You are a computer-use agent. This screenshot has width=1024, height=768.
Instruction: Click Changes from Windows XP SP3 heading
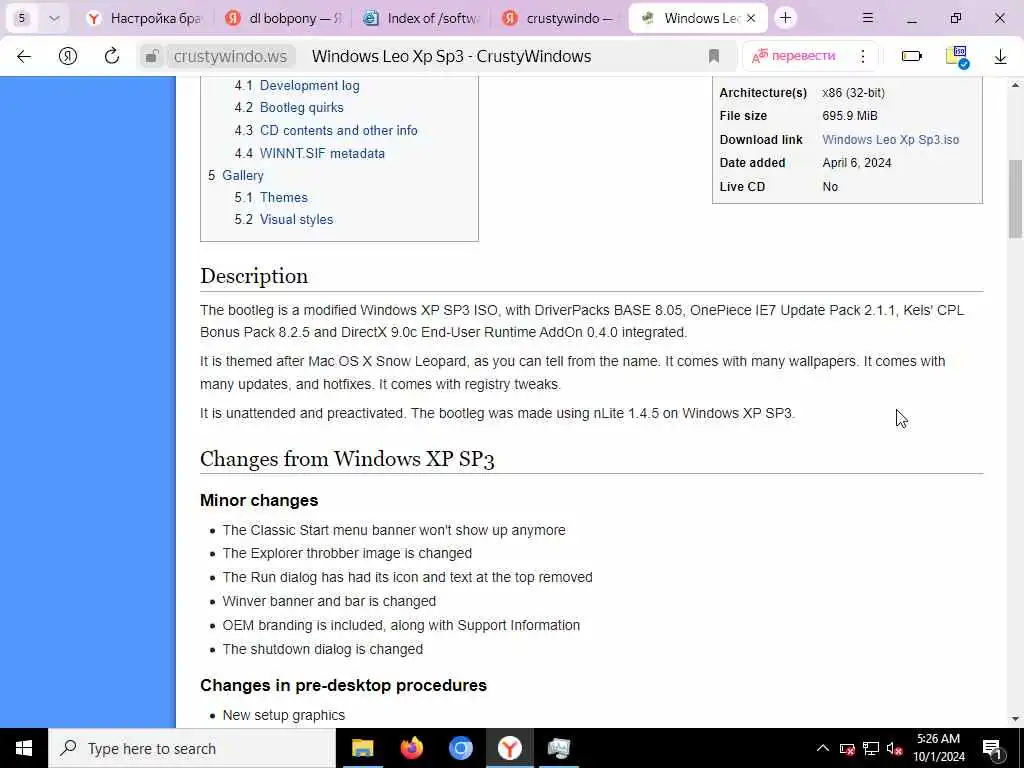[x=347, y=458]
